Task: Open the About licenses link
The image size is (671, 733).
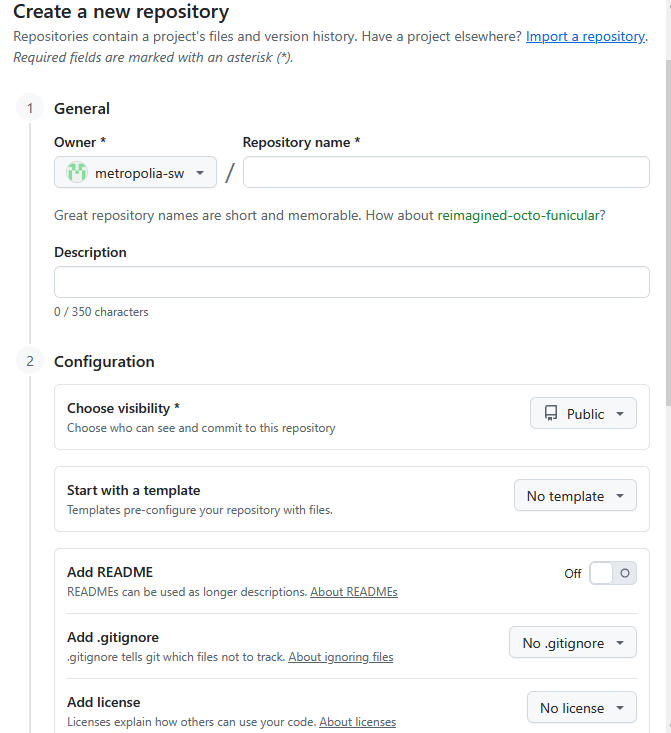Action: 357,722
